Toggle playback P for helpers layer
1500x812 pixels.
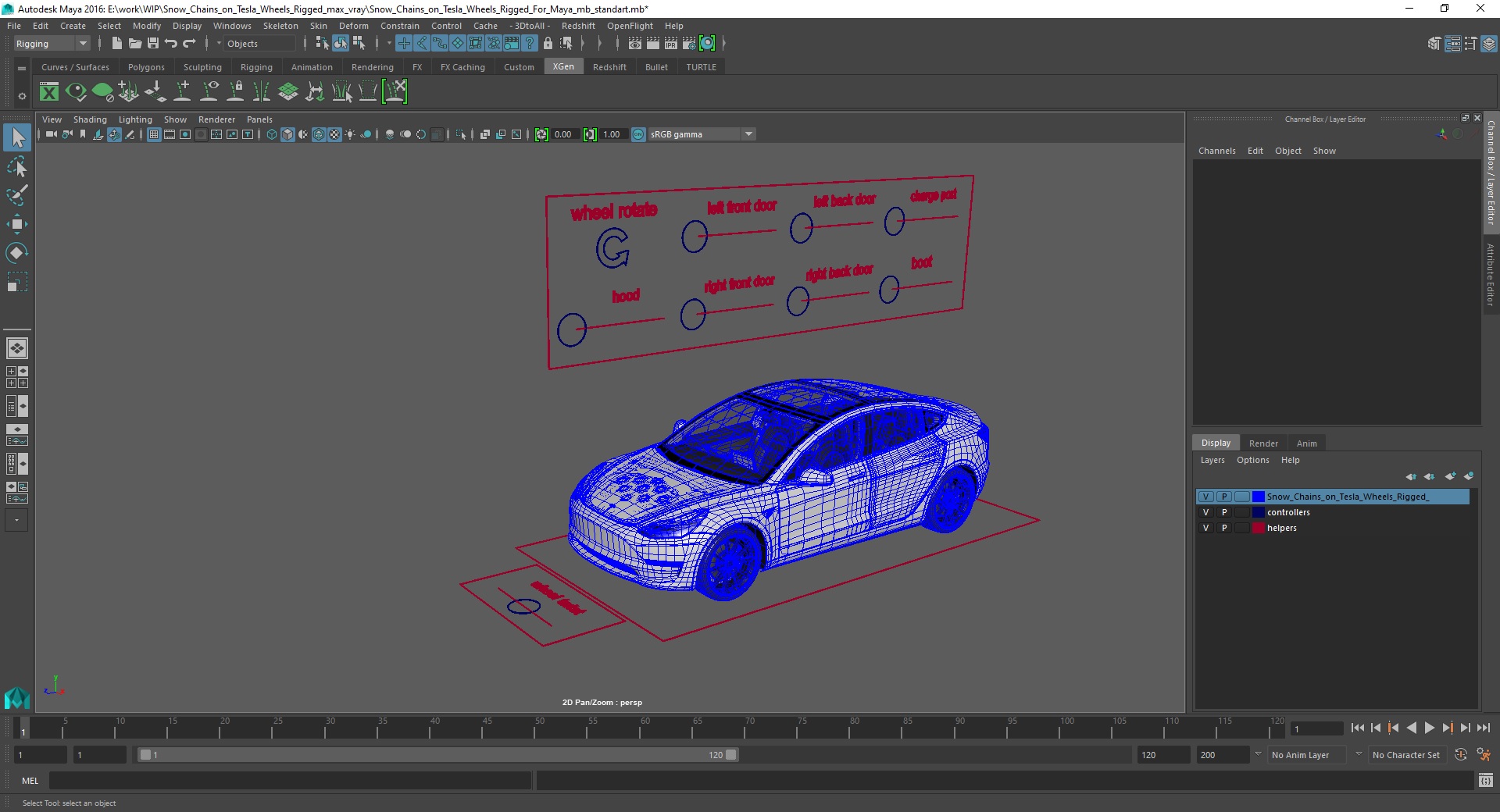tap(1224, 528)
